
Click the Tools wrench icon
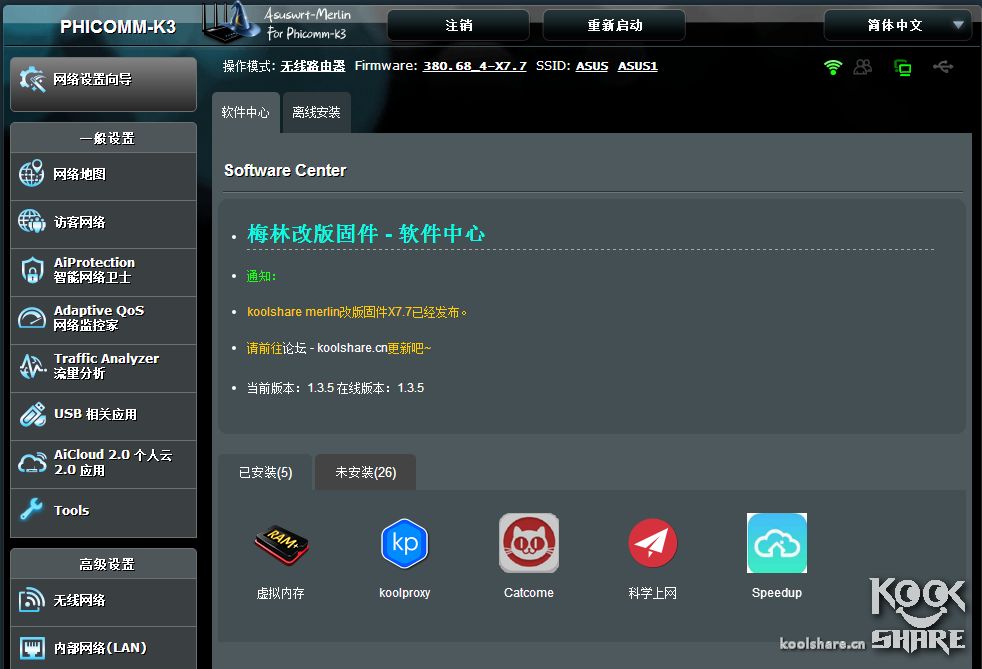tap(31, 510)
